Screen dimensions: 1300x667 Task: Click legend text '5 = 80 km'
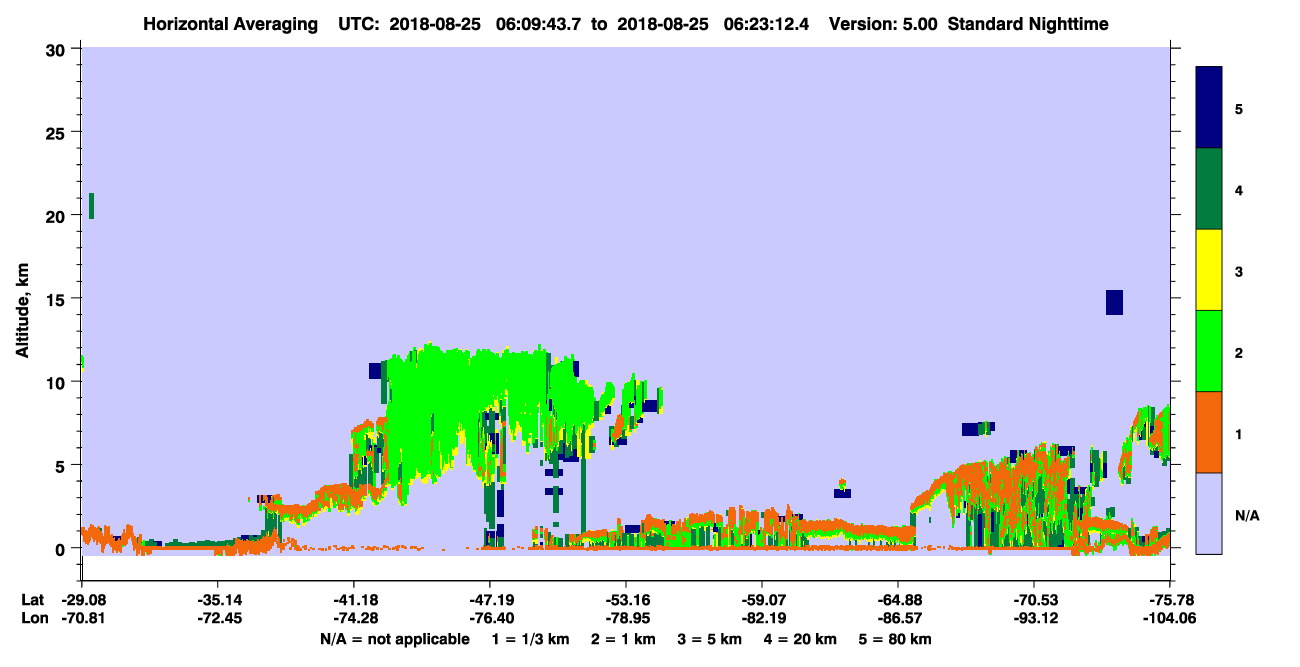[x=894, y=639]
